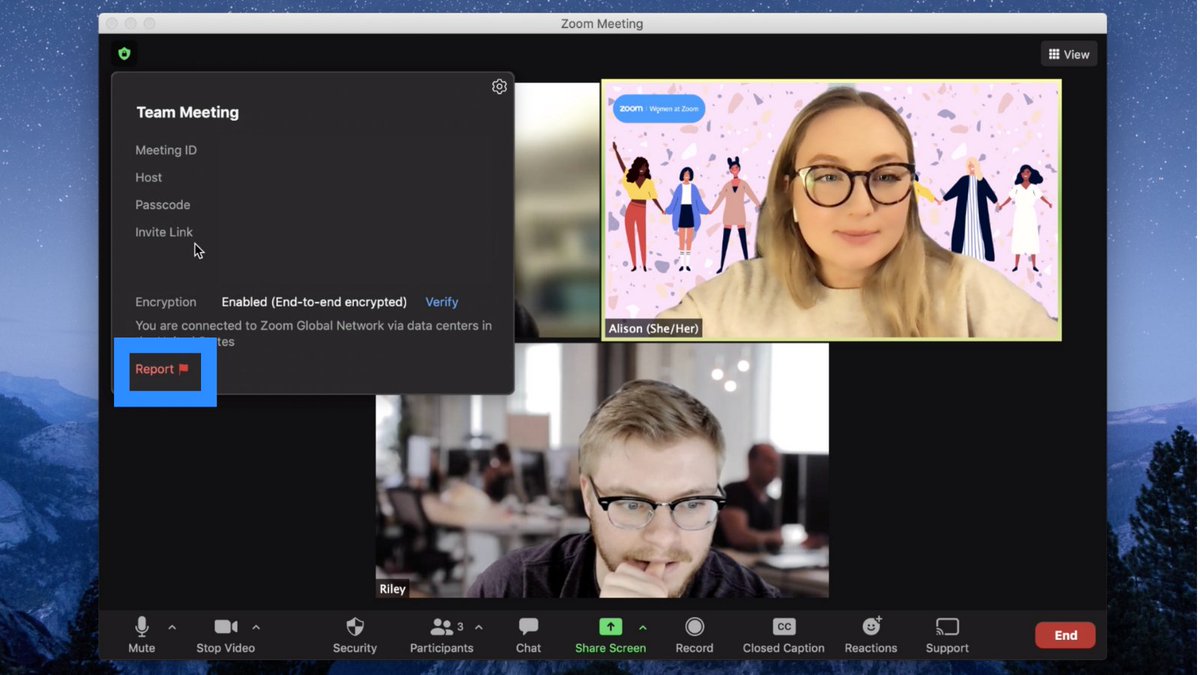Viewport: 1200px width, 675px height.
Task: Open settings gear in meeting info panel
Action: (x=499, y=87)
